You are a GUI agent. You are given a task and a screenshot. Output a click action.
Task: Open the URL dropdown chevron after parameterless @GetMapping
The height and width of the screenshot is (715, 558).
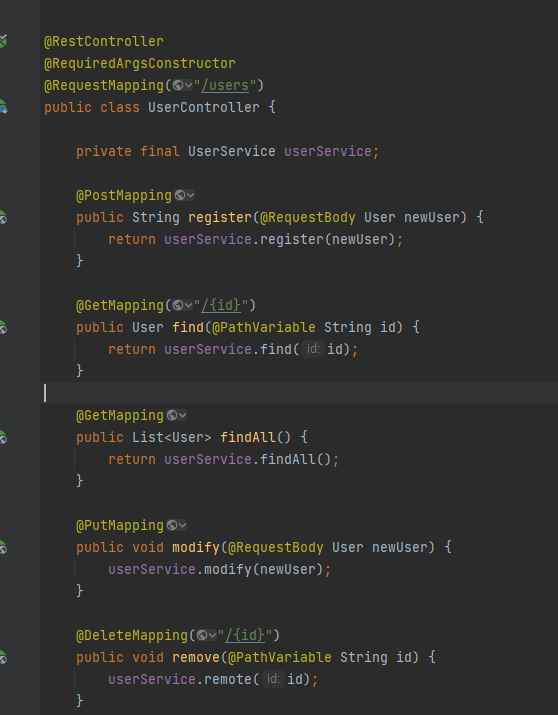[182, 415]
